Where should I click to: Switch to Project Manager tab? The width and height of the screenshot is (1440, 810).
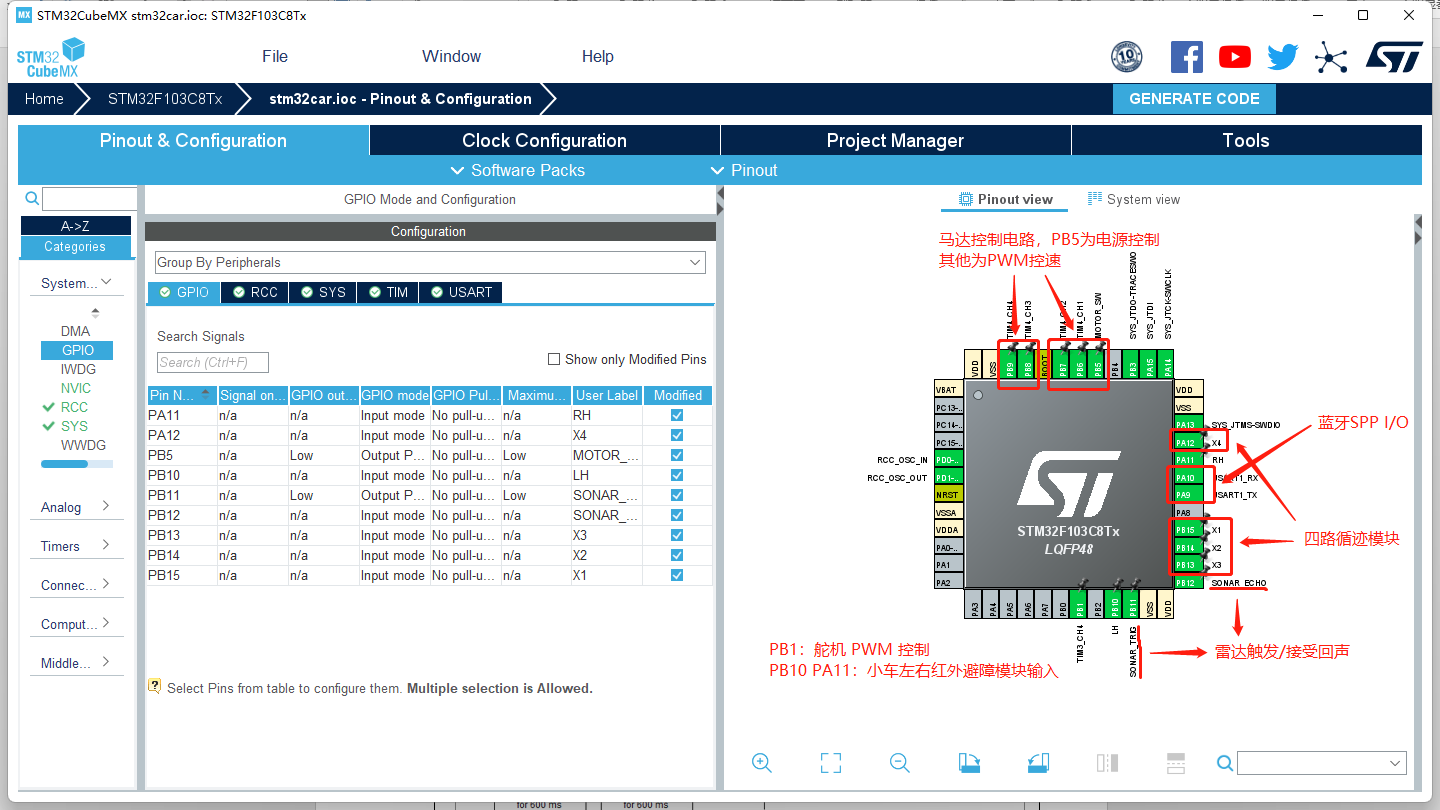[895, 140]
